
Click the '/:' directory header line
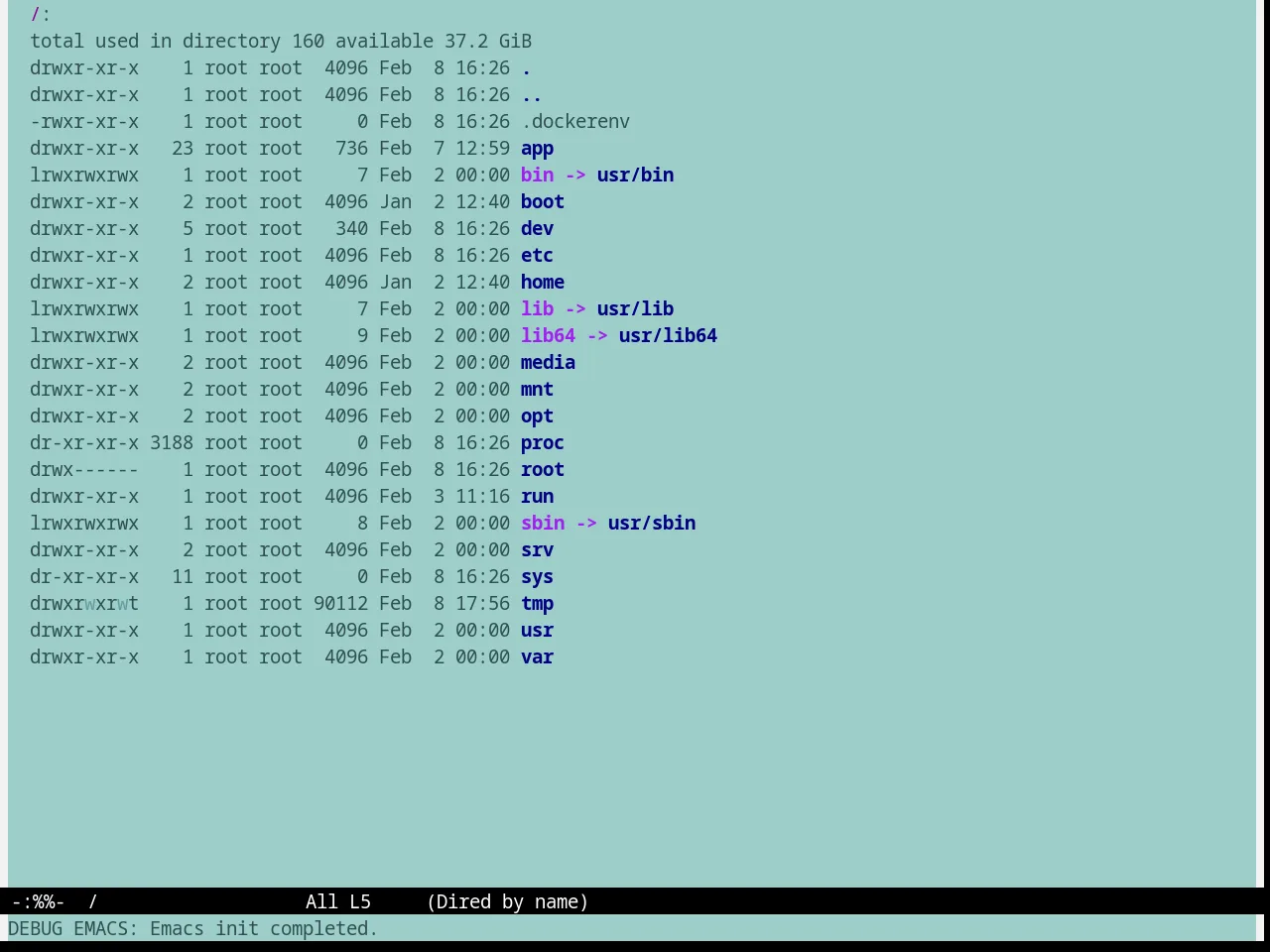pos(41,15)
